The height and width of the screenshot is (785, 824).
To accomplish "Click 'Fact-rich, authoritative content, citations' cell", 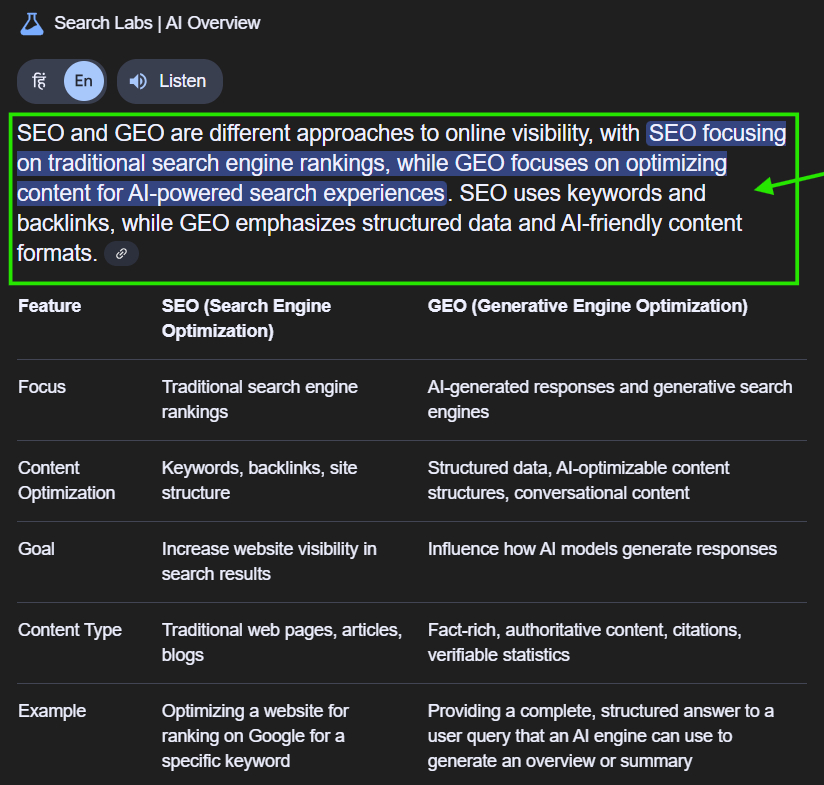I will (584, 642).
